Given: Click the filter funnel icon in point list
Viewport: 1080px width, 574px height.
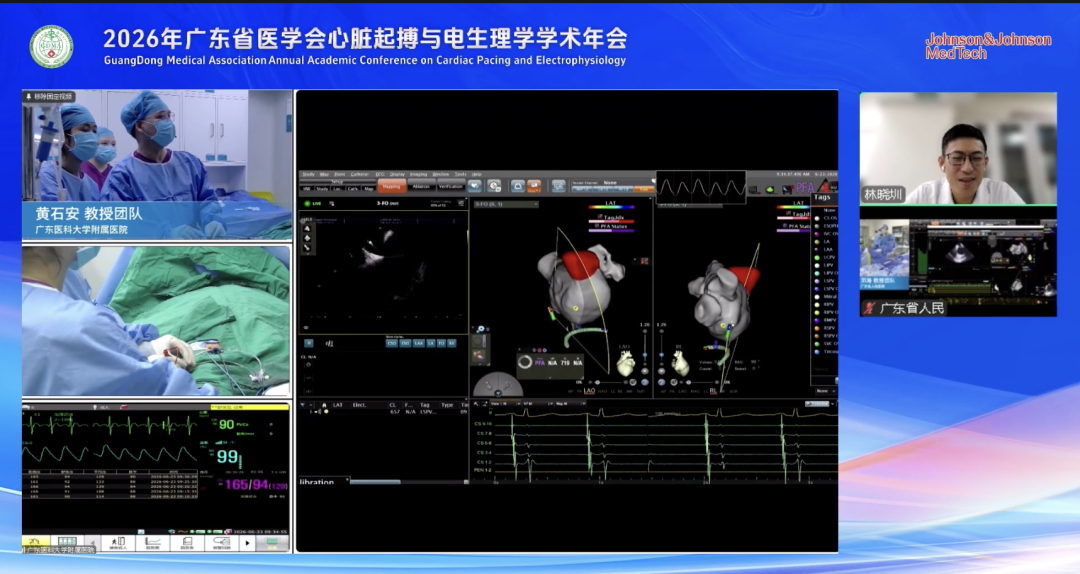Looking at the screenshot, I should 304,405.
